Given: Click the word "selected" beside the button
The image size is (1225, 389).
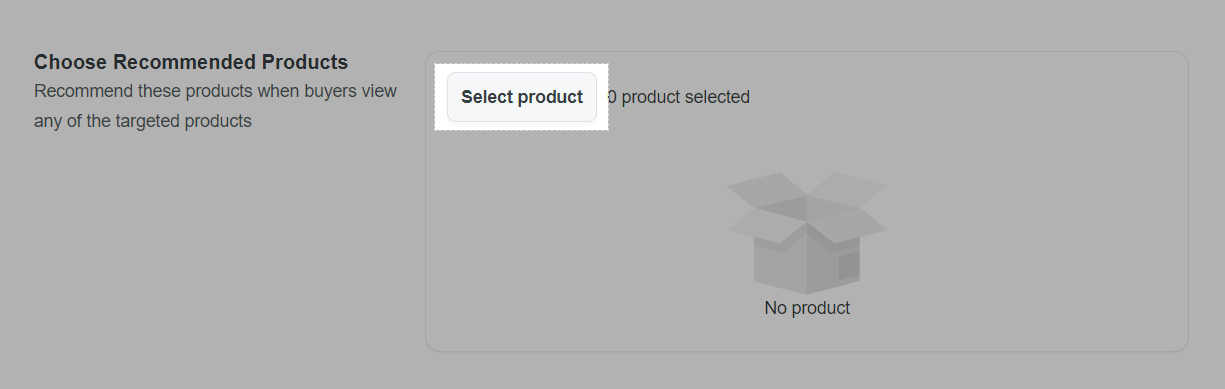Looking at the screenshot, I should click(717, 97).
